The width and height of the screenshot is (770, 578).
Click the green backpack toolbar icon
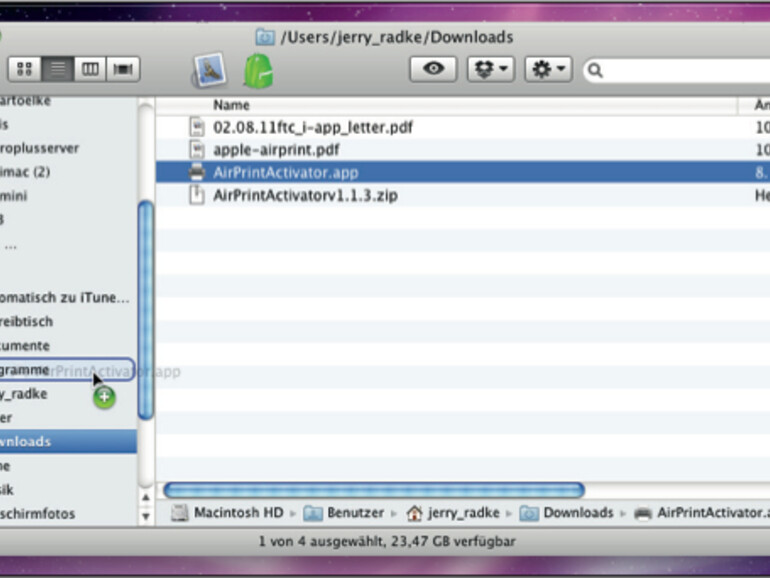click(259, 71)
